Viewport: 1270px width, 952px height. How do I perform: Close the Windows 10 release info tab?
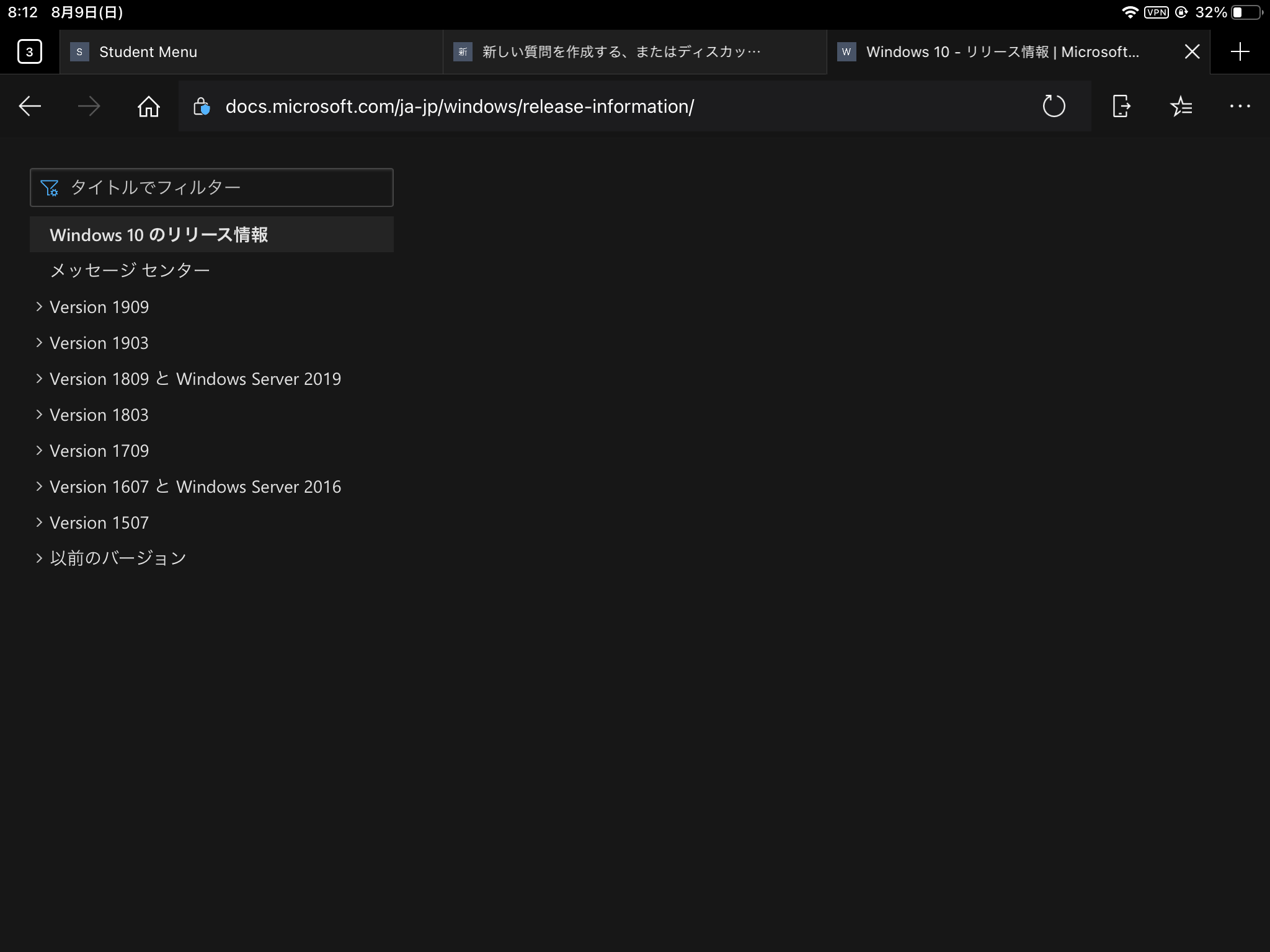[1192, 51]
